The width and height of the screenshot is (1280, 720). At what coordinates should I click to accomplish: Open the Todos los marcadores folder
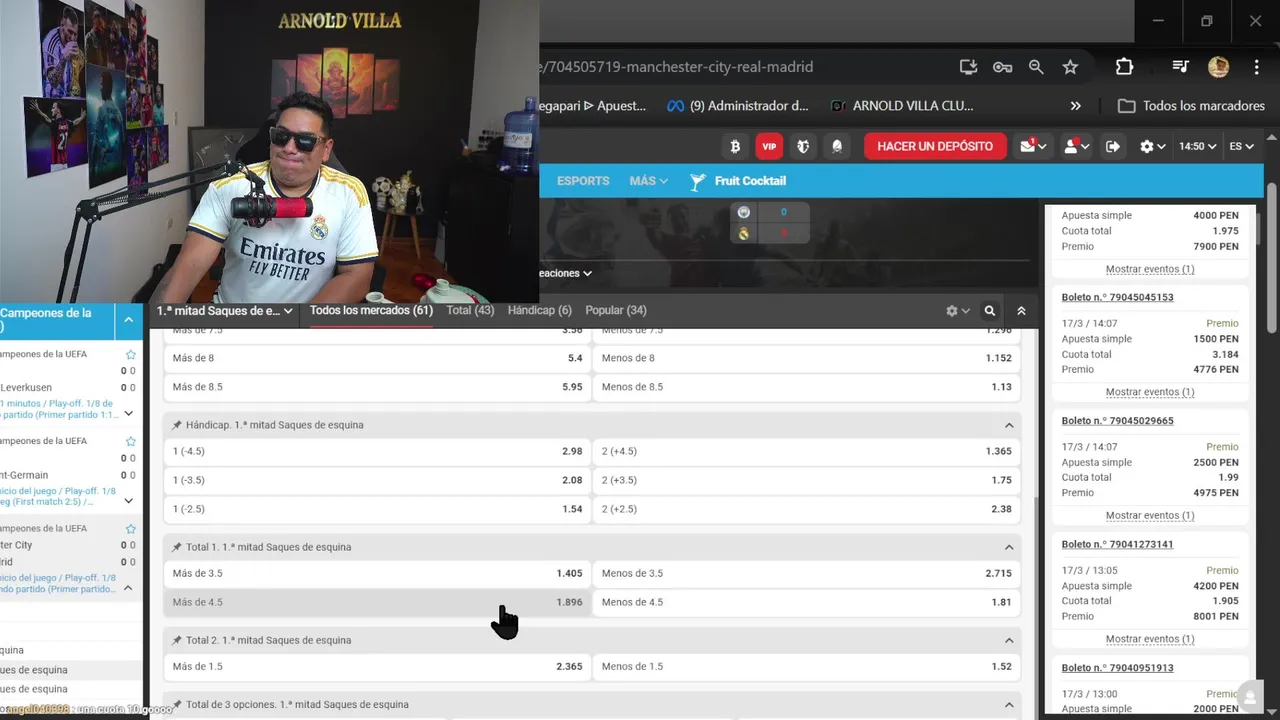pyautogui.click(x=1191, y=105)
